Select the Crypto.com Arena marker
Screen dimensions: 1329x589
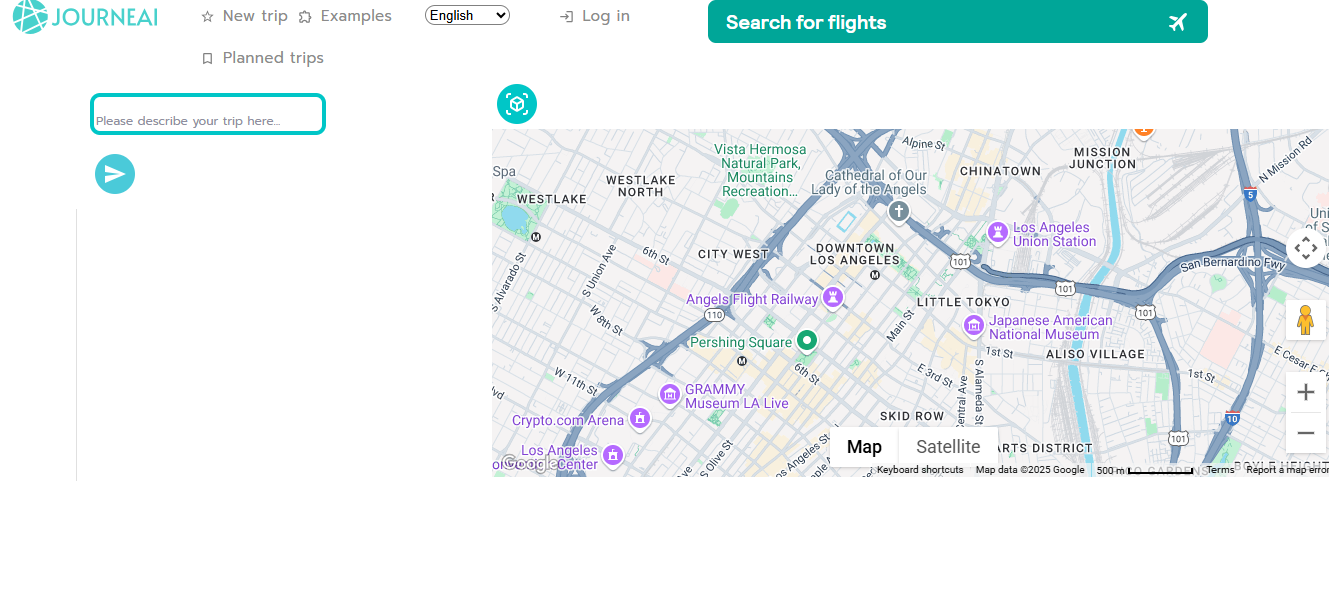click(640, 419)
